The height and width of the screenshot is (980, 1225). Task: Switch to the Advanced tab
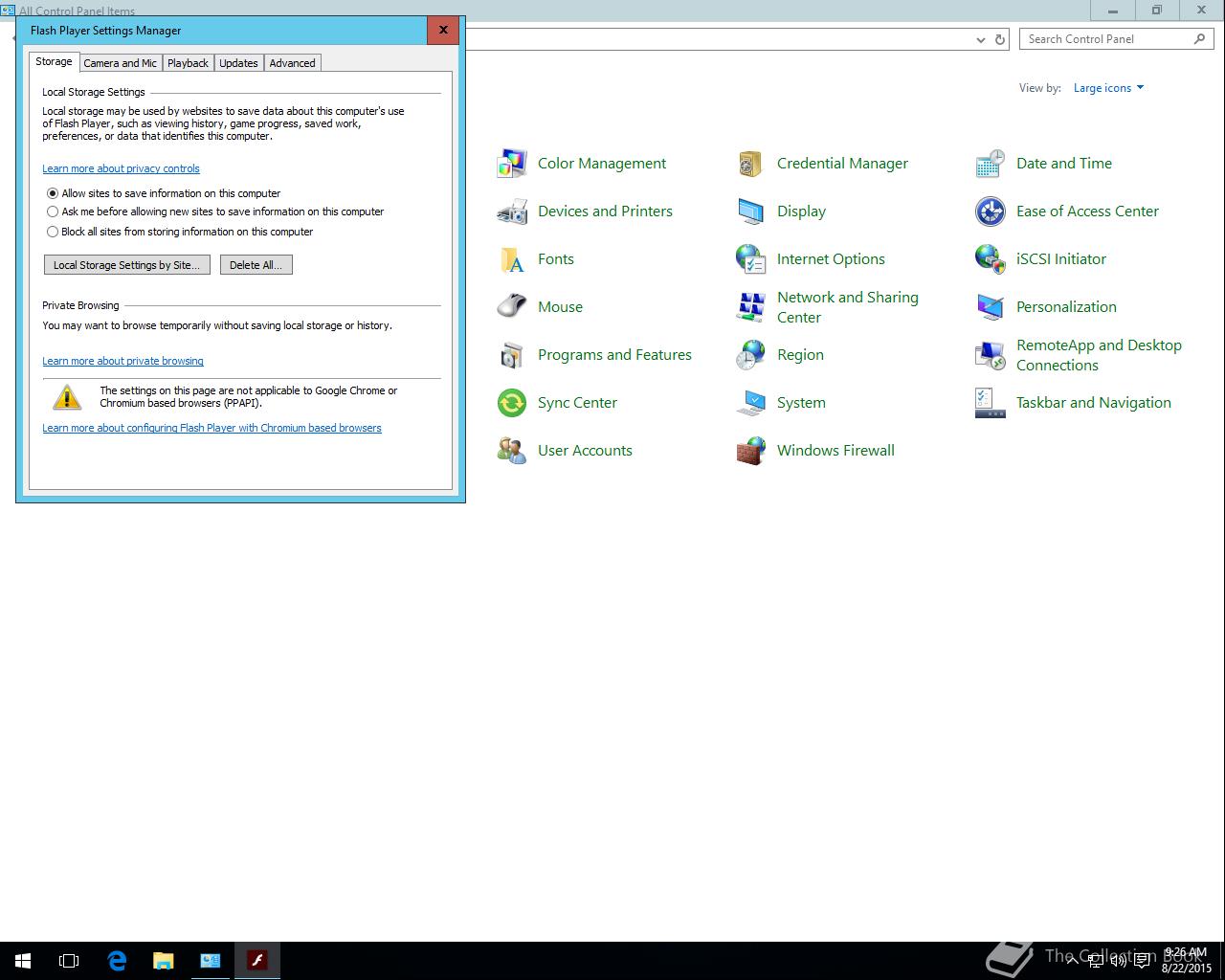click(x=292, y=63)
